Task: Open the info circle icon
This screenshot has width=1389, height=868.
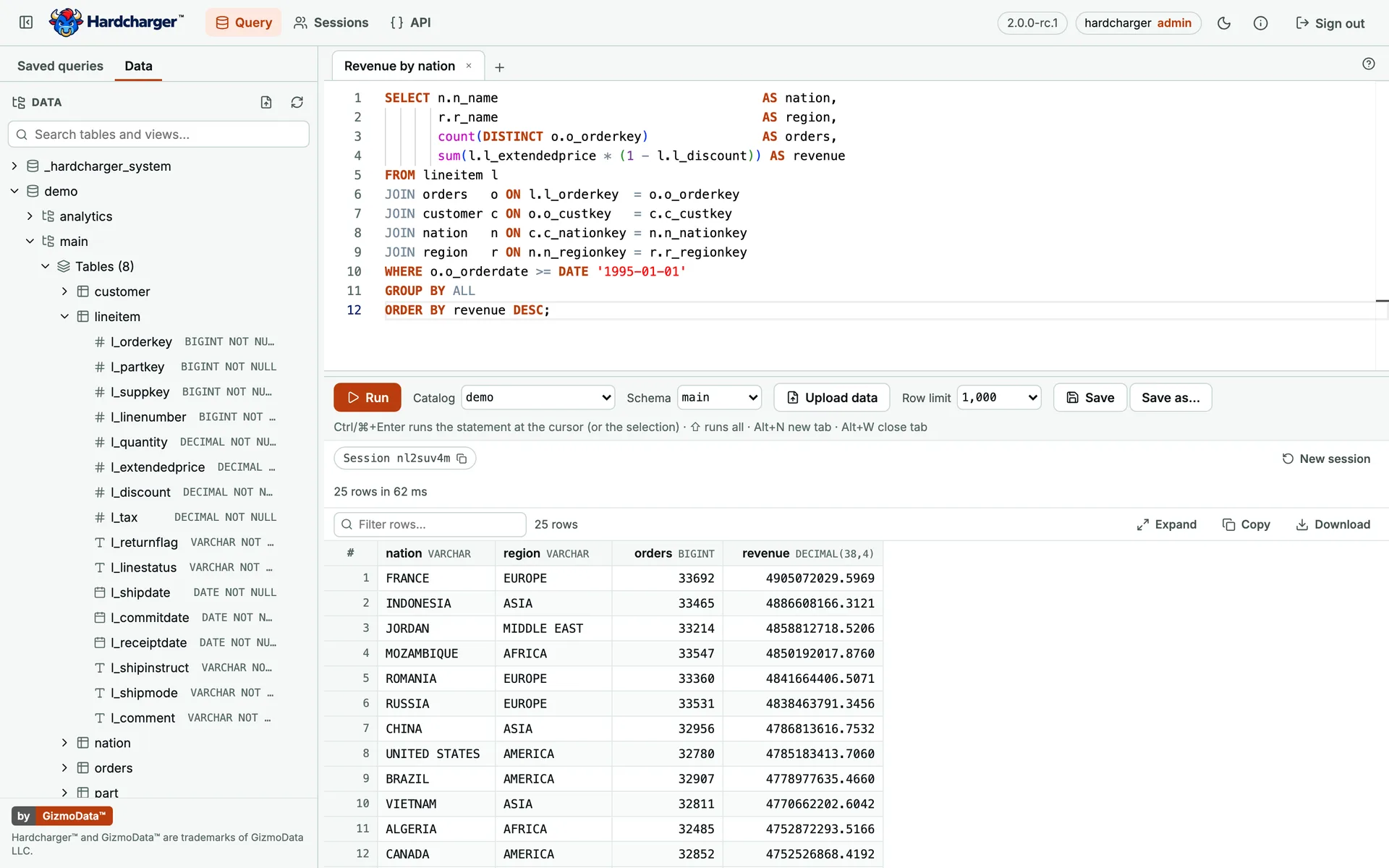Action: (x=1260, y=23)
